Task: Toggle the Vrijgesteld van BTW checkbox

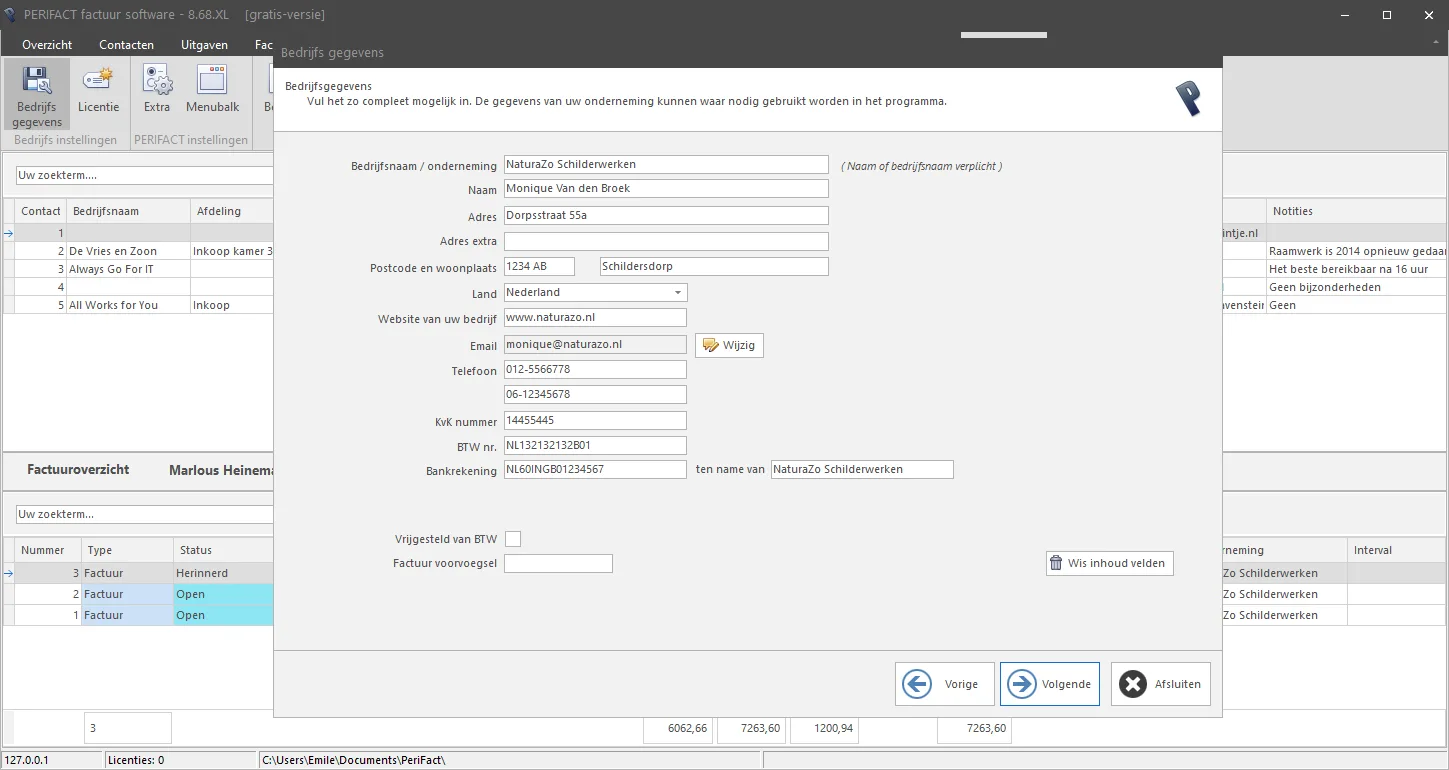Action: 513,539
